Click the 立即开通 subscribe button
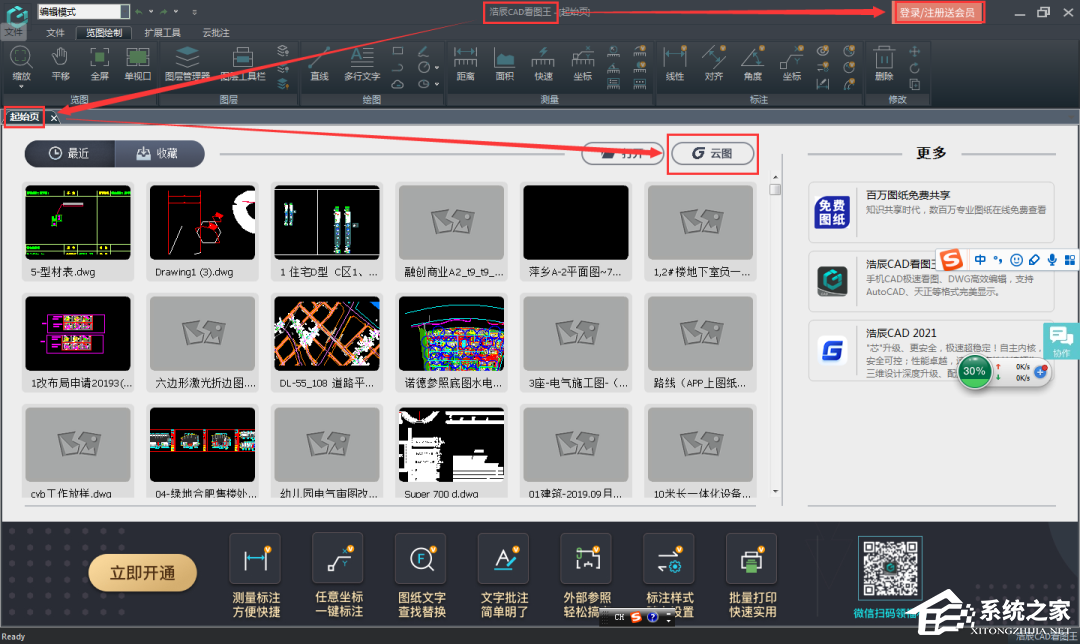This screenshot has width=1080, height=644. (x=143, y=573)
